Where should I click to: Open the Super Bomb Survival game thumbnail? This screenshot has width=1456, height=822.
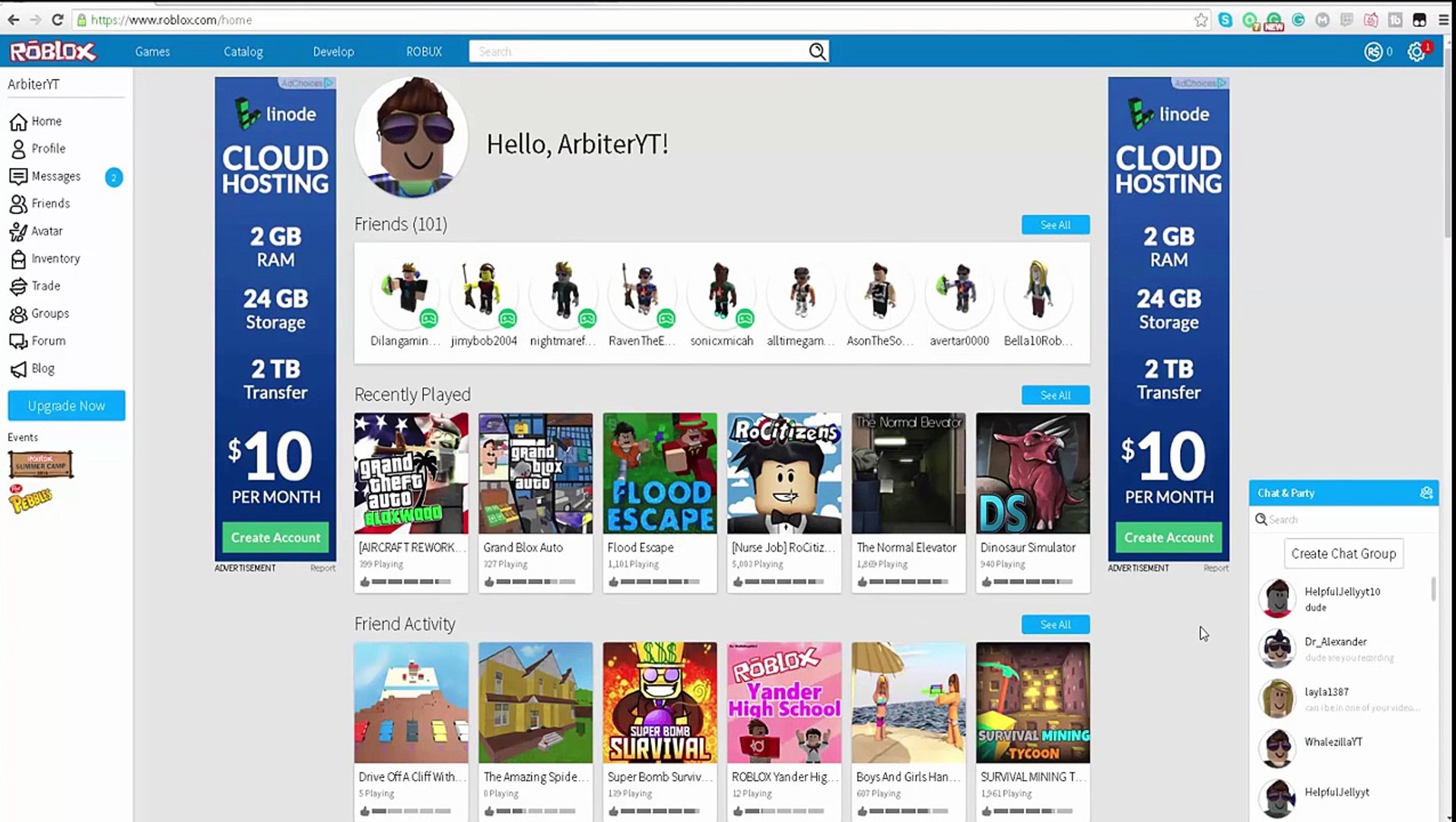click(x=660, y=703)
